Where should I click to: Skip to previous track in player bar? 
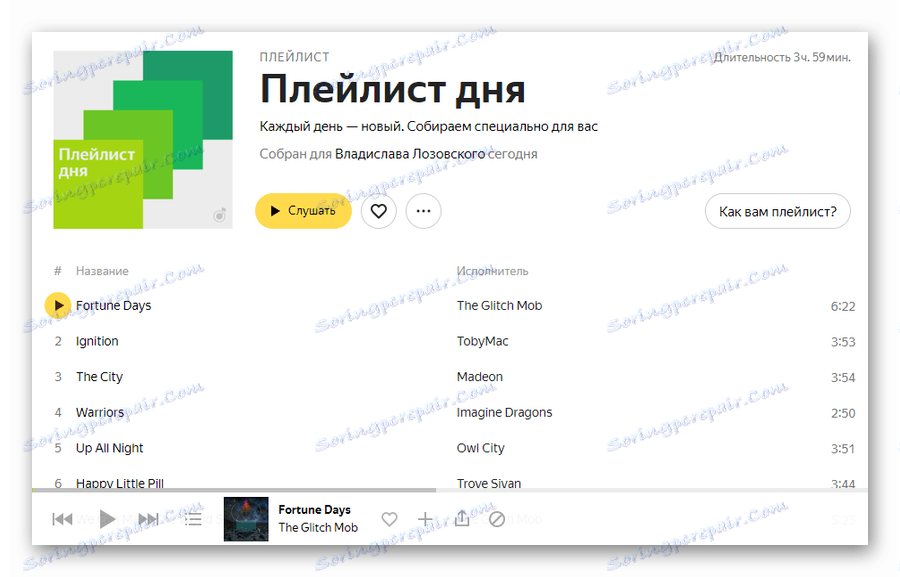[62, 519]
